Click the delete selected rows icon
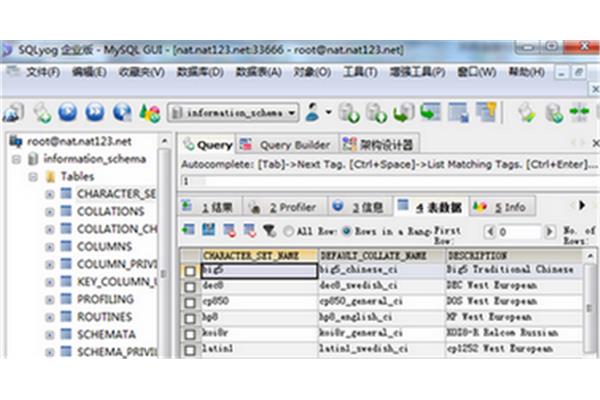Image resolution: width=600 pixels, height=400 pixels. click(229, 230)
